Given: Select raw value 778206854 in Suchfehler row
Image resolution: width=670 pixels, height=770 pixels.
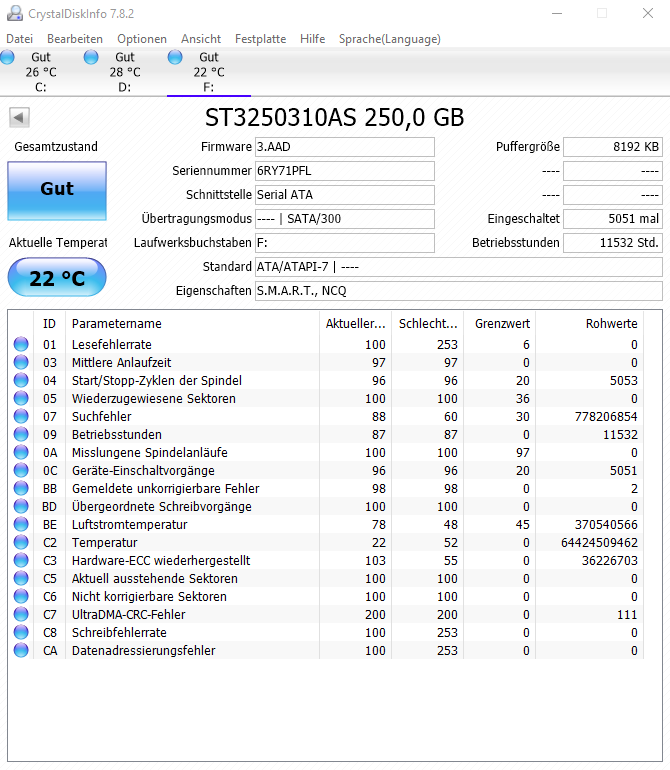Looking at the screenshot, I should point(606,416).
